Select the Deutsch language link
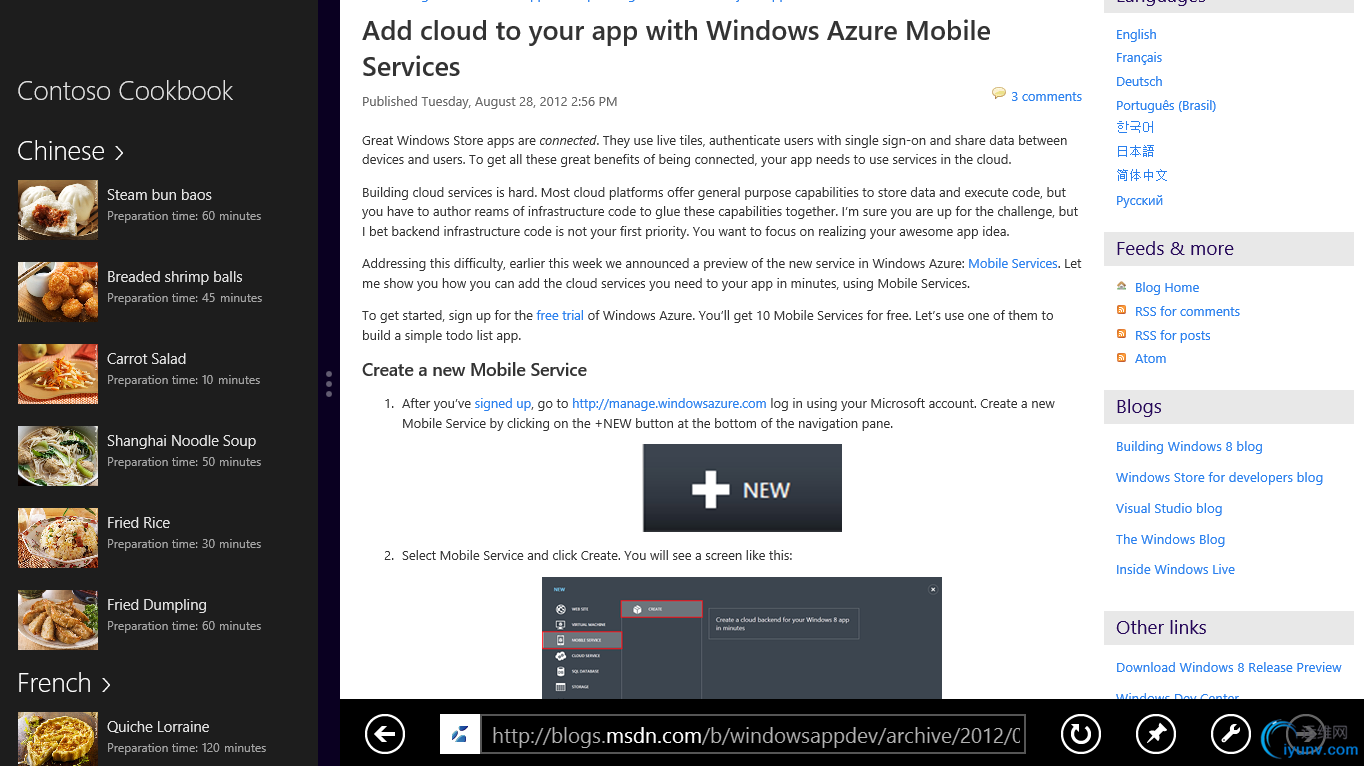 [1139, 82]
